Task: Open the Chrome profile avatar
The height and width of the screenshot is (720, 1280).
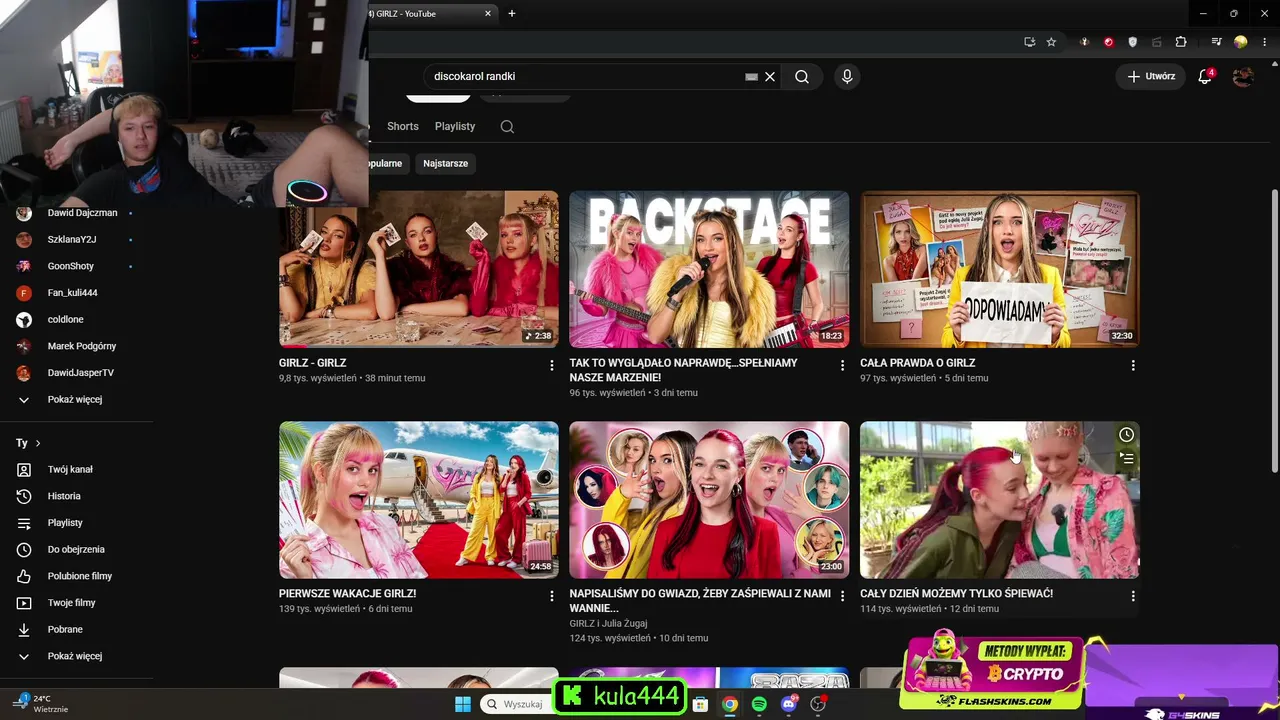Action: 1240,42
